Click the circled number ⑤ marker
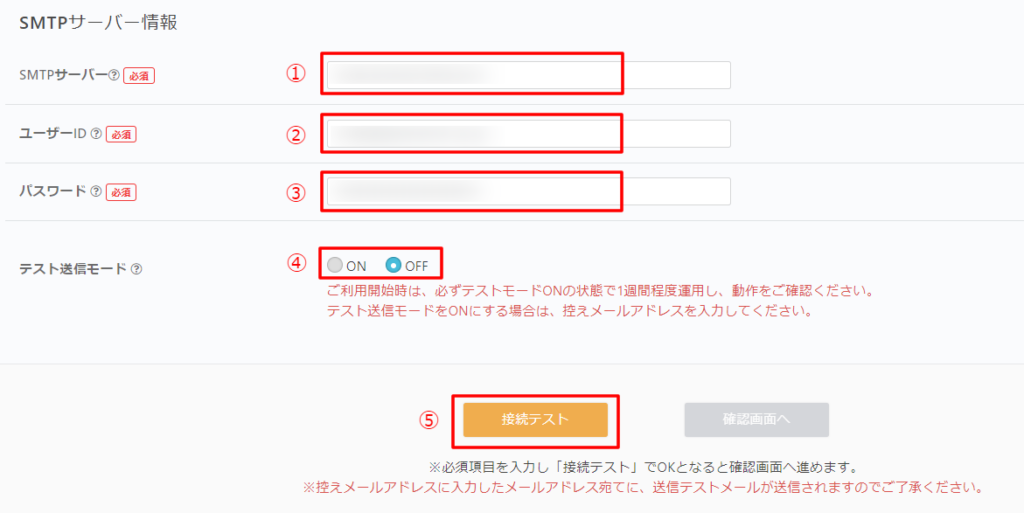 (x=429, y=420)
